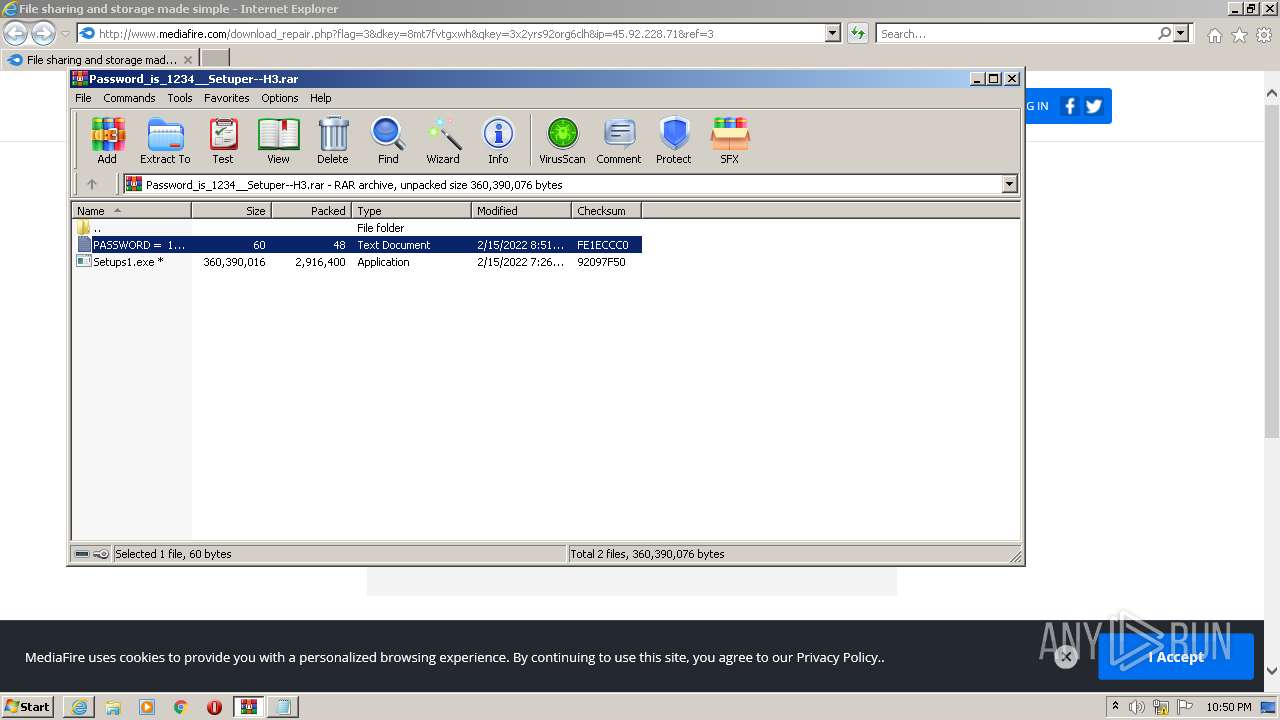The width and height of the screenshot is (1280, 720).
Task: Sort by Packed column header
Action: [311, 210]
